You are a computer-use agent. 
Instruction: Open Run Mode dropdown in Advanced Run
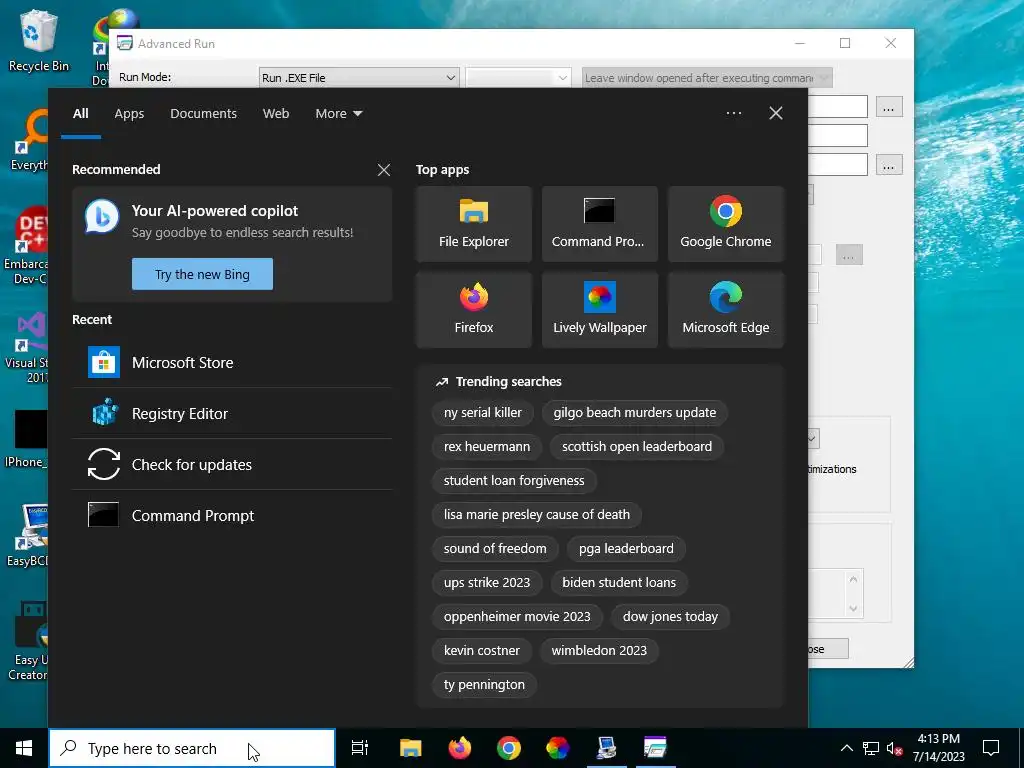coord(359,78)
